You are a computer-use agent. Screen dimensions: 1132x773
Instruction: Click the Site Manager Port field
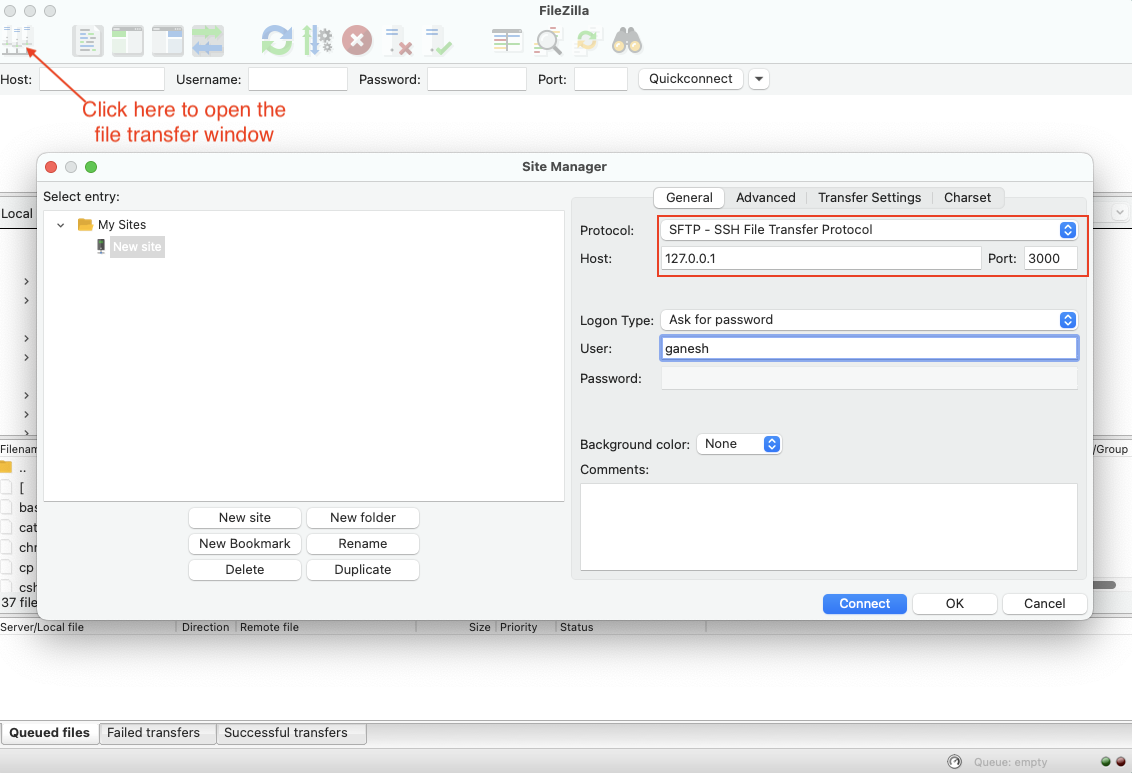(1050, 258)
